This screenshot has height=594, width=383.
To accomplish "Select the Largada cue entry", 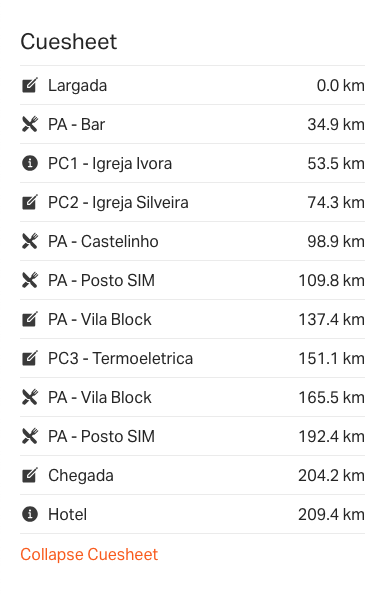I will click(192, 85).
